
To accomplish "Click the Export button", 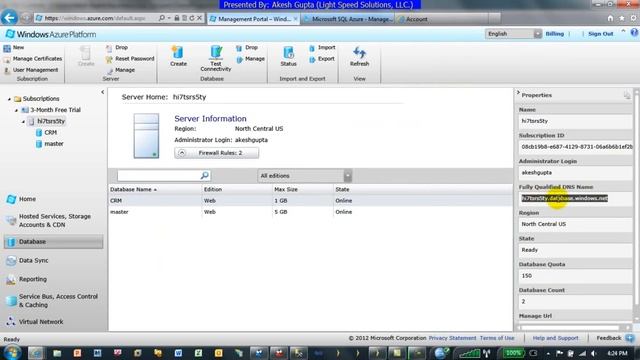I will (322, 59).
